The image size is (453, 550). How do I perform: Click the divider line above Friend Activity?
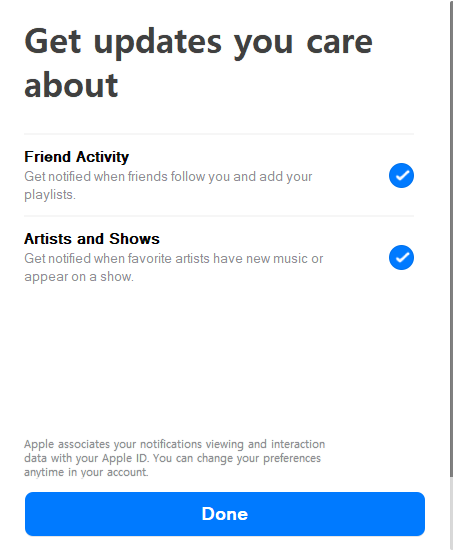[x=219, y=134]
